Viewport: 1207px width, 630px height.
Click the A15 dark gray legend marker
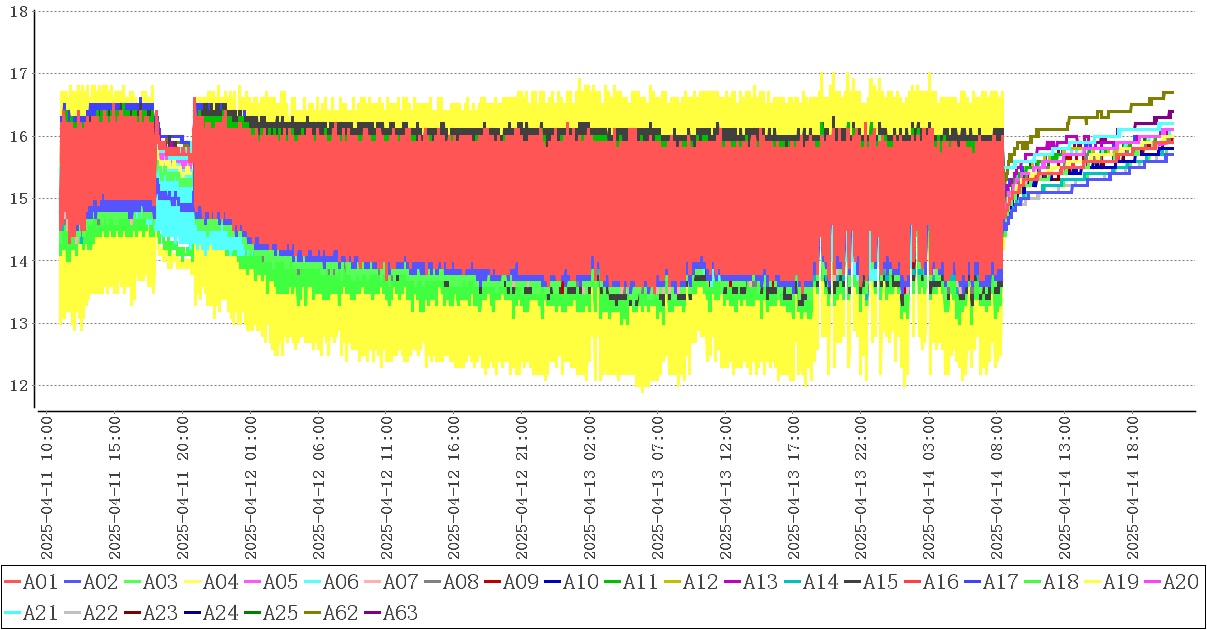pos(852,582)
